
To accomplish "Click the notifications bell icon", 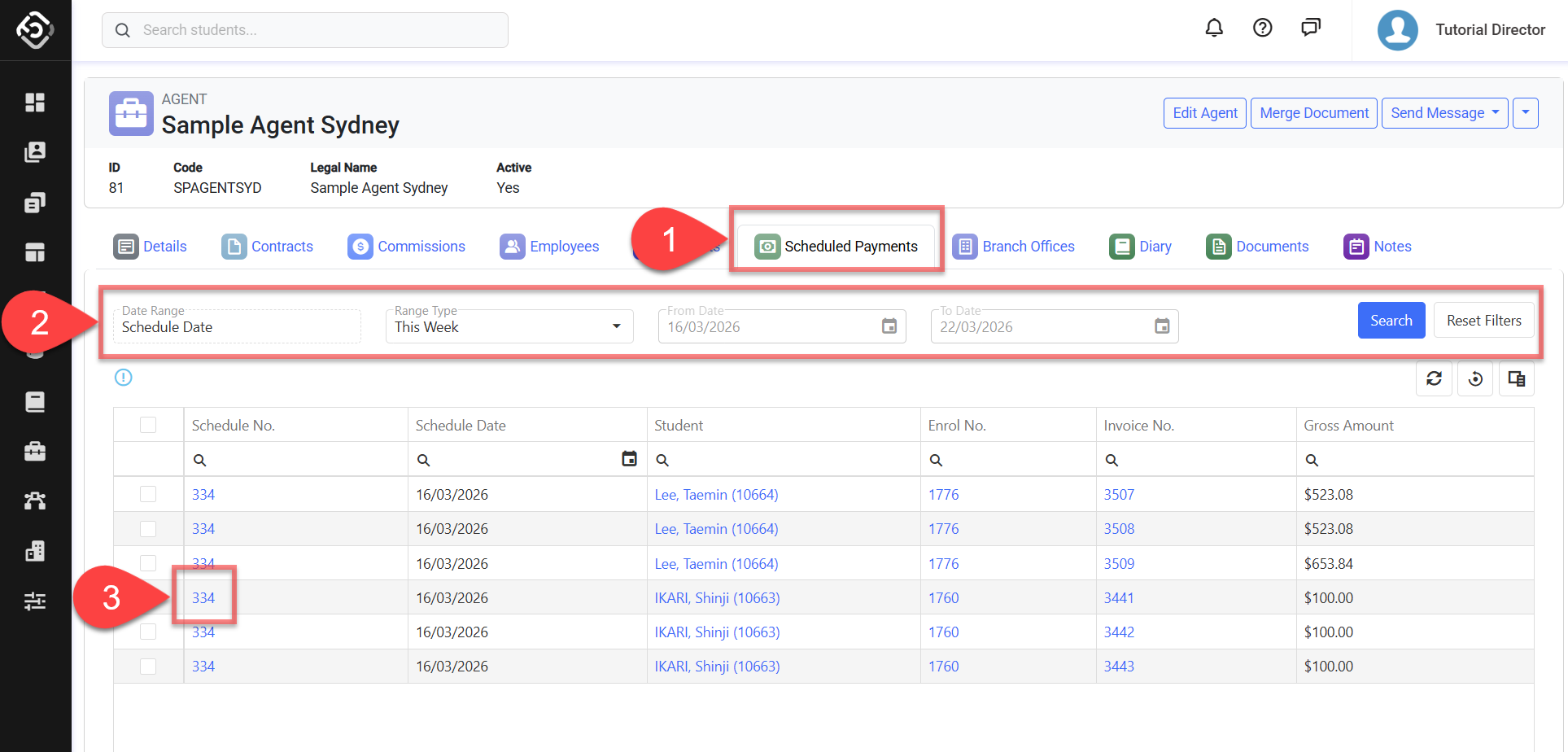I will coord(1213,28).
